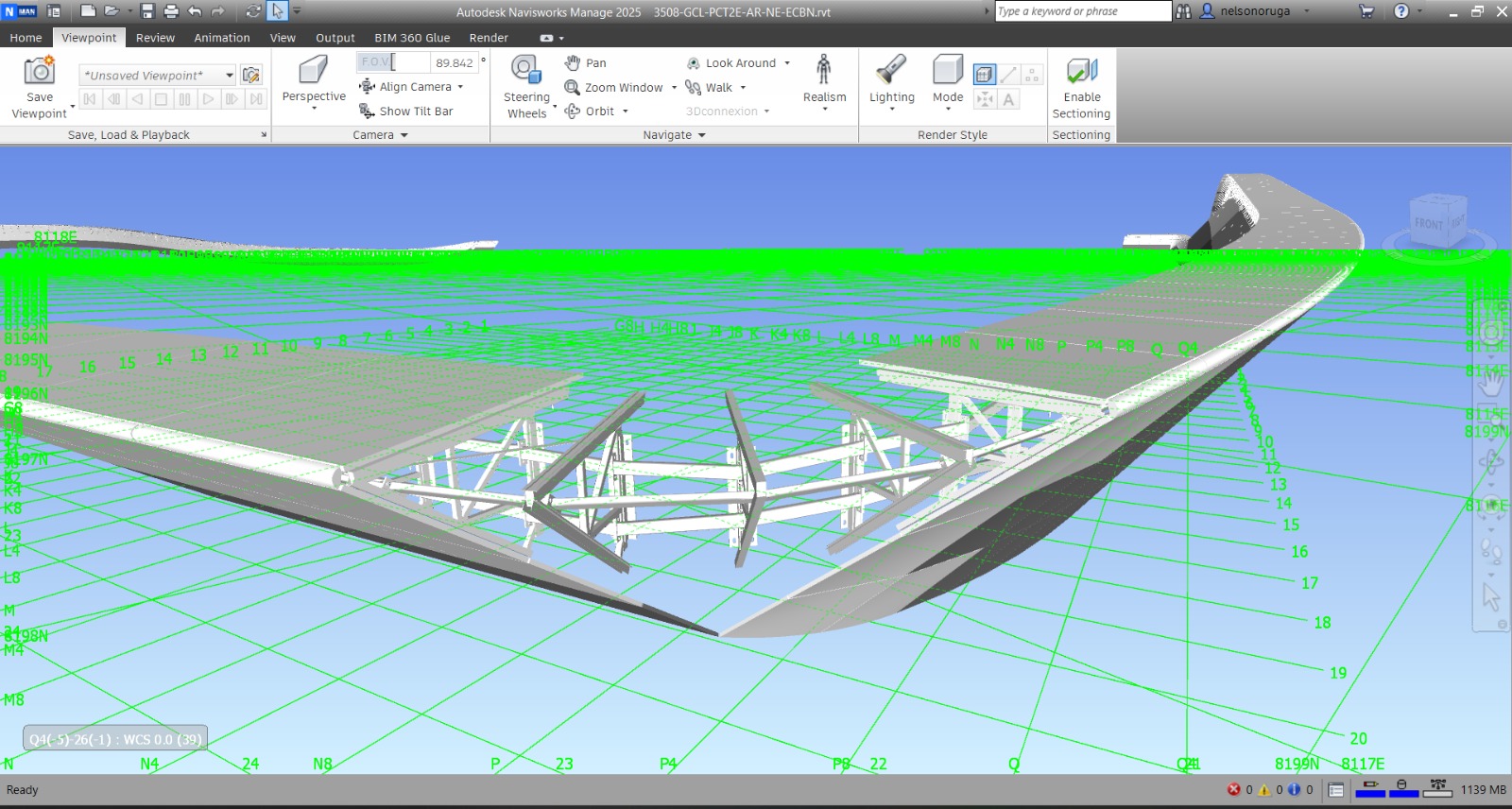
Task: Open the Home ribbon tab
Action: (x=26, y=38)
